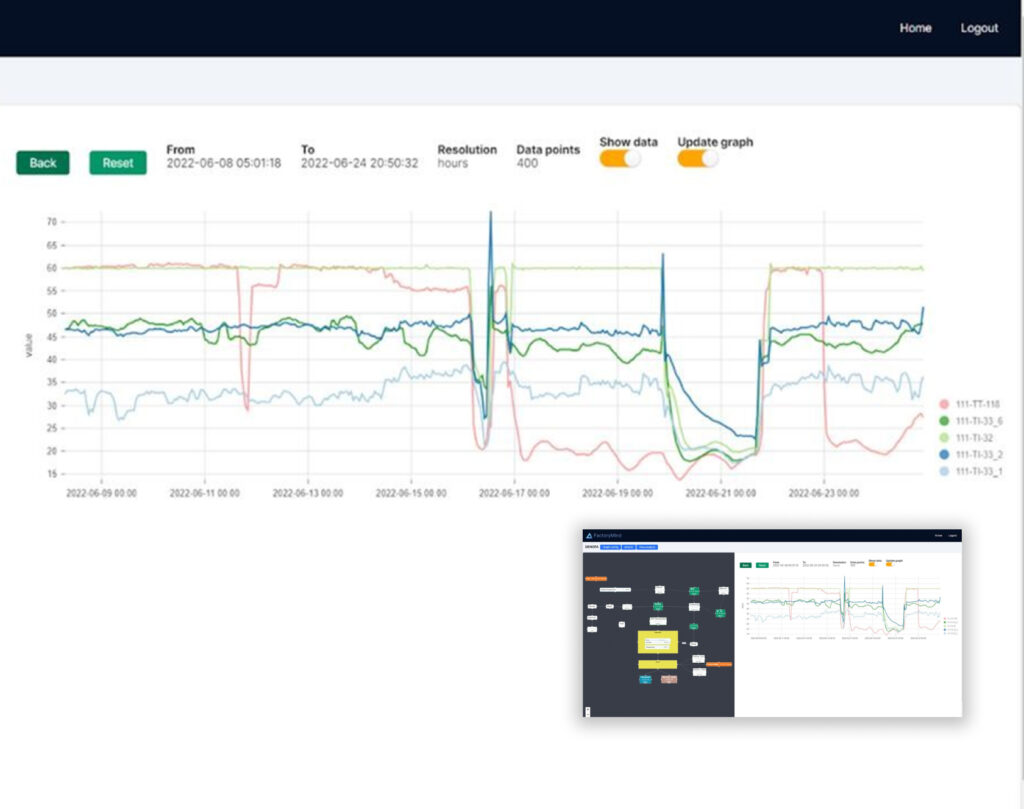The height and width of the screenshot is (809, 1024).
Task: Toggle the Show data switch
Action: point(620,159)
